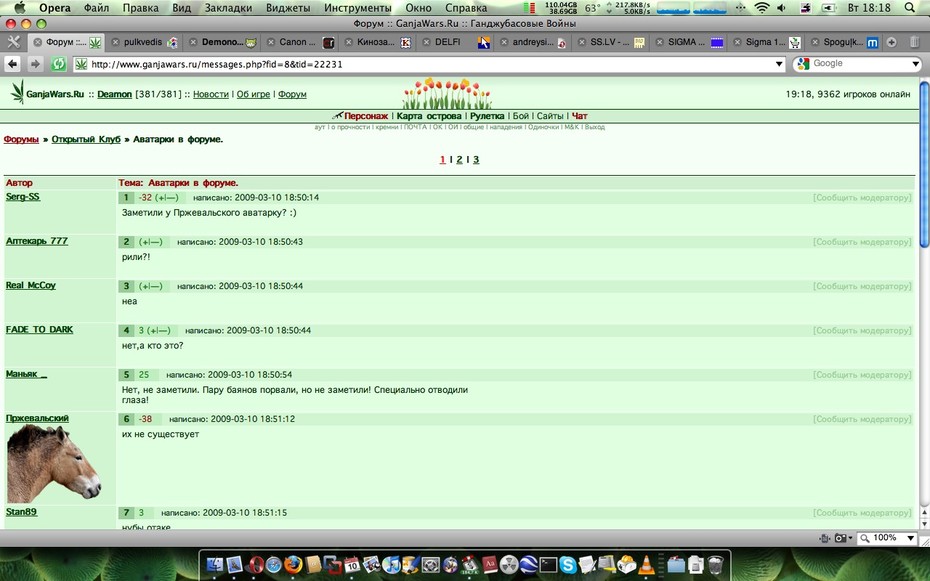930x581 pixels.
Task: Open the Рулетка link
Action: (487, 116)
